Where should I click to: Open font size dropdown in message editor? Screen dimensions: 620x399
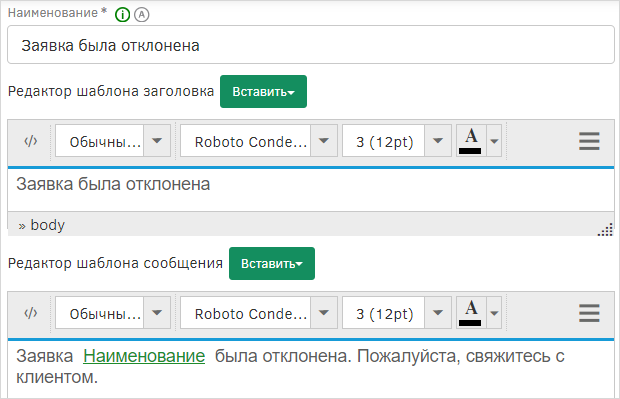click(x=397, y=313)
